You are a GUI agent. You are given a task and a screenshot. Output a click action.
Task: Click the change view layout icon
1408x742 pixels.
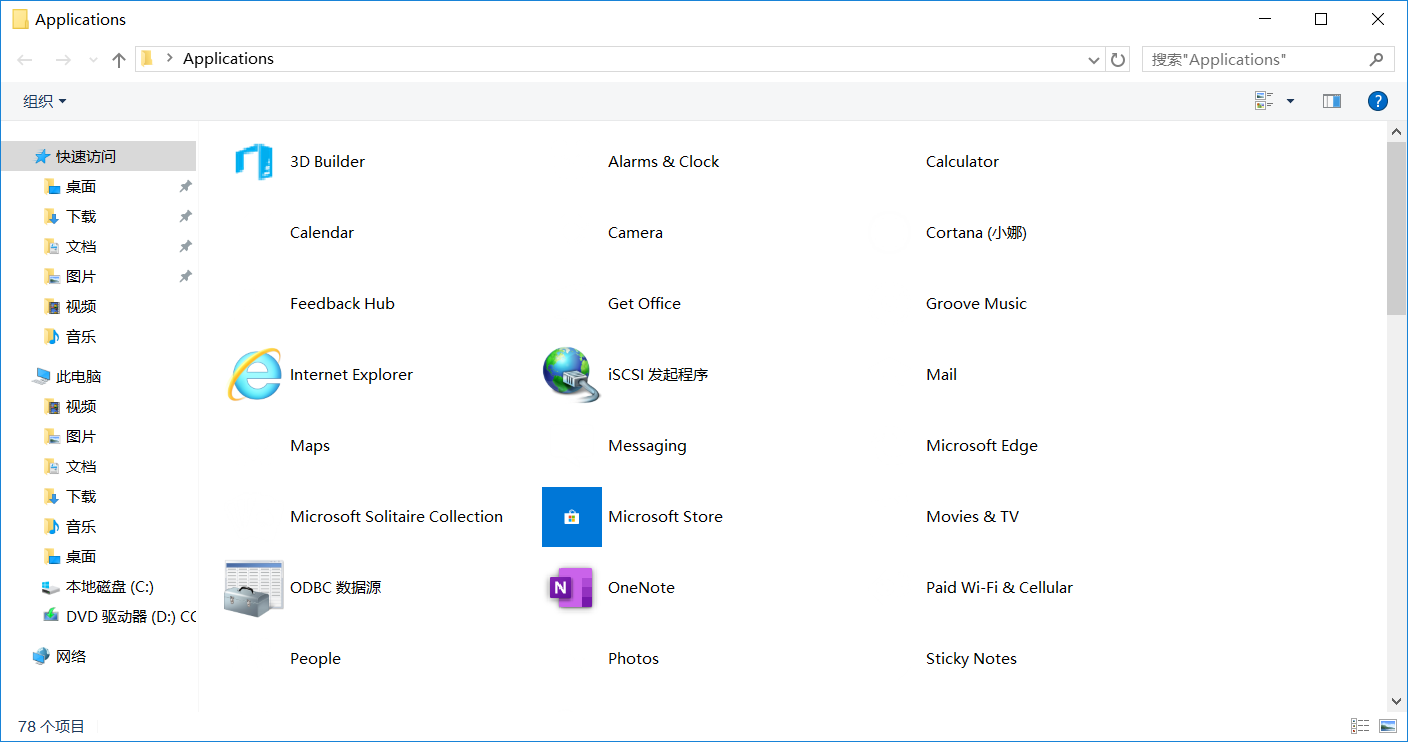tap(1264, 101)
